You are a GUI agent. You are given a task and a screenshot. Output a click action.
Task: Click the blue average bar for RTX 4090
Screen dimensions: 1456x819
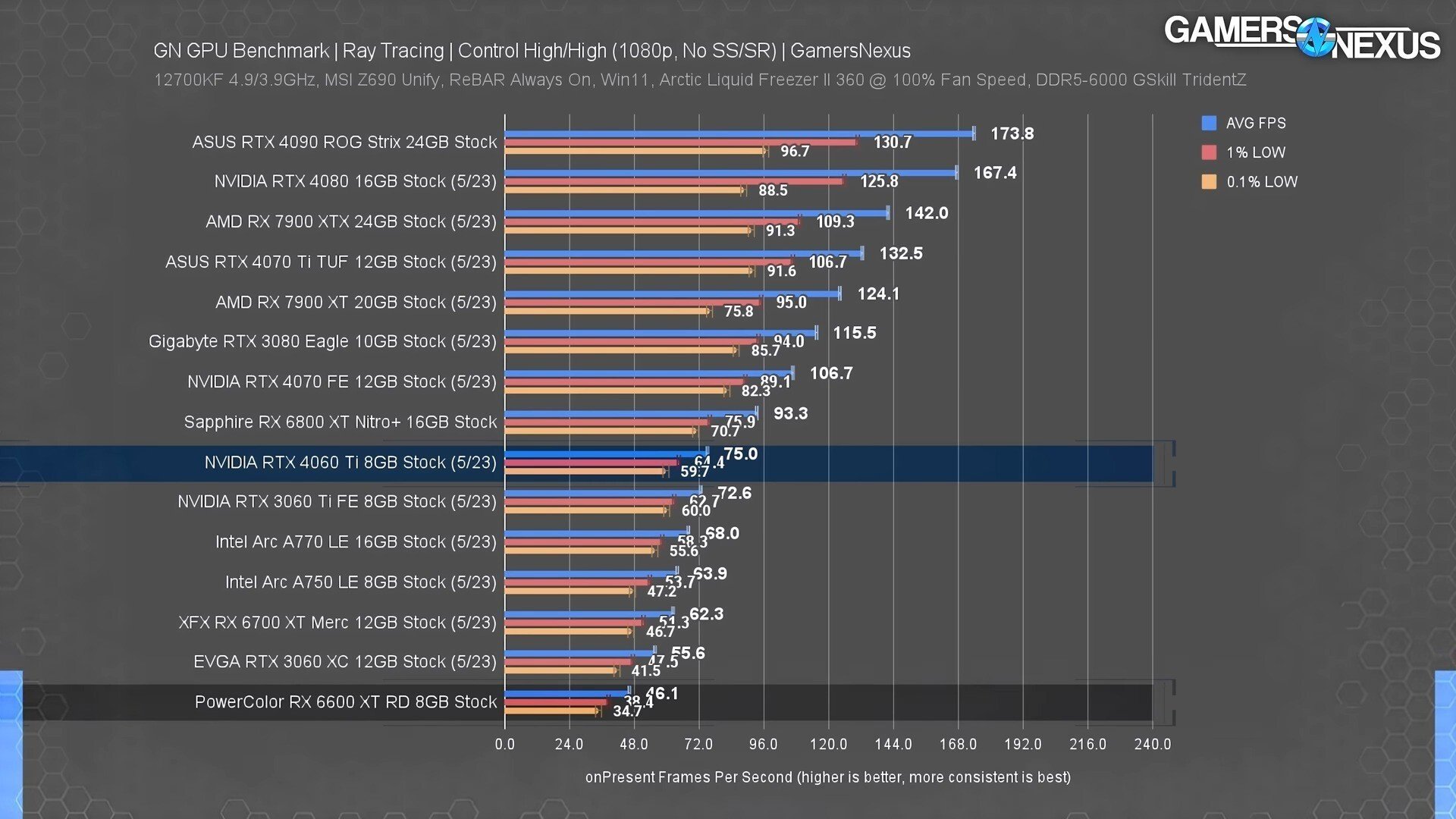coord(739,133)
